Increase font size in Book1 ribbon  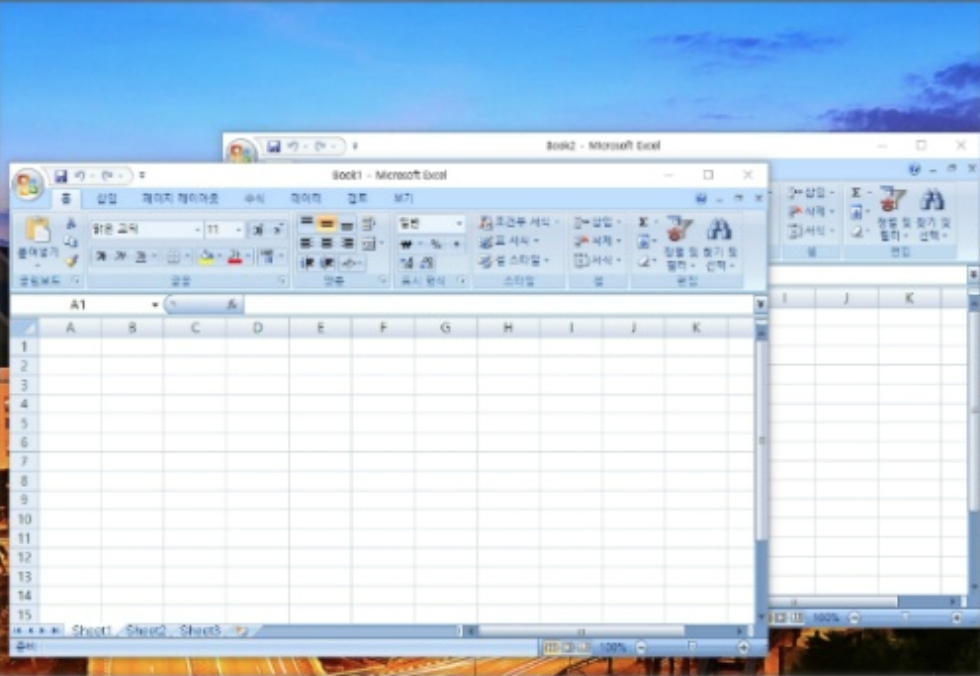[257, 230]
